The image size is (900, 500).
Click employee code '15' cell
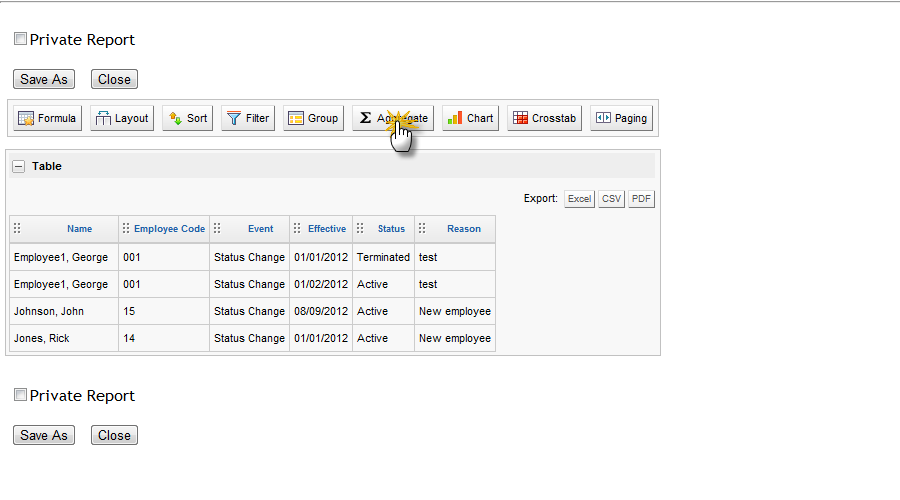(164, 311)
